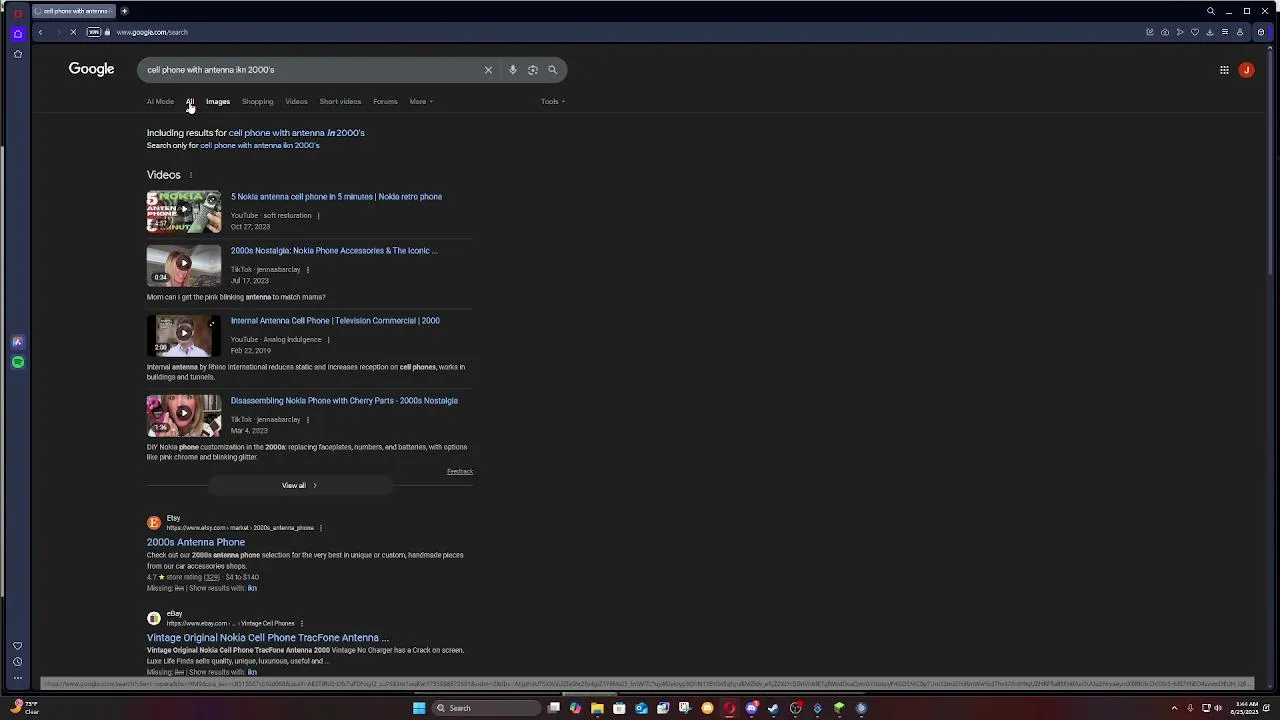This screenshot has width=1280, height=720.
Task: Open the profile icon in browser toolbar
Action: click(x=1239, y=32)
